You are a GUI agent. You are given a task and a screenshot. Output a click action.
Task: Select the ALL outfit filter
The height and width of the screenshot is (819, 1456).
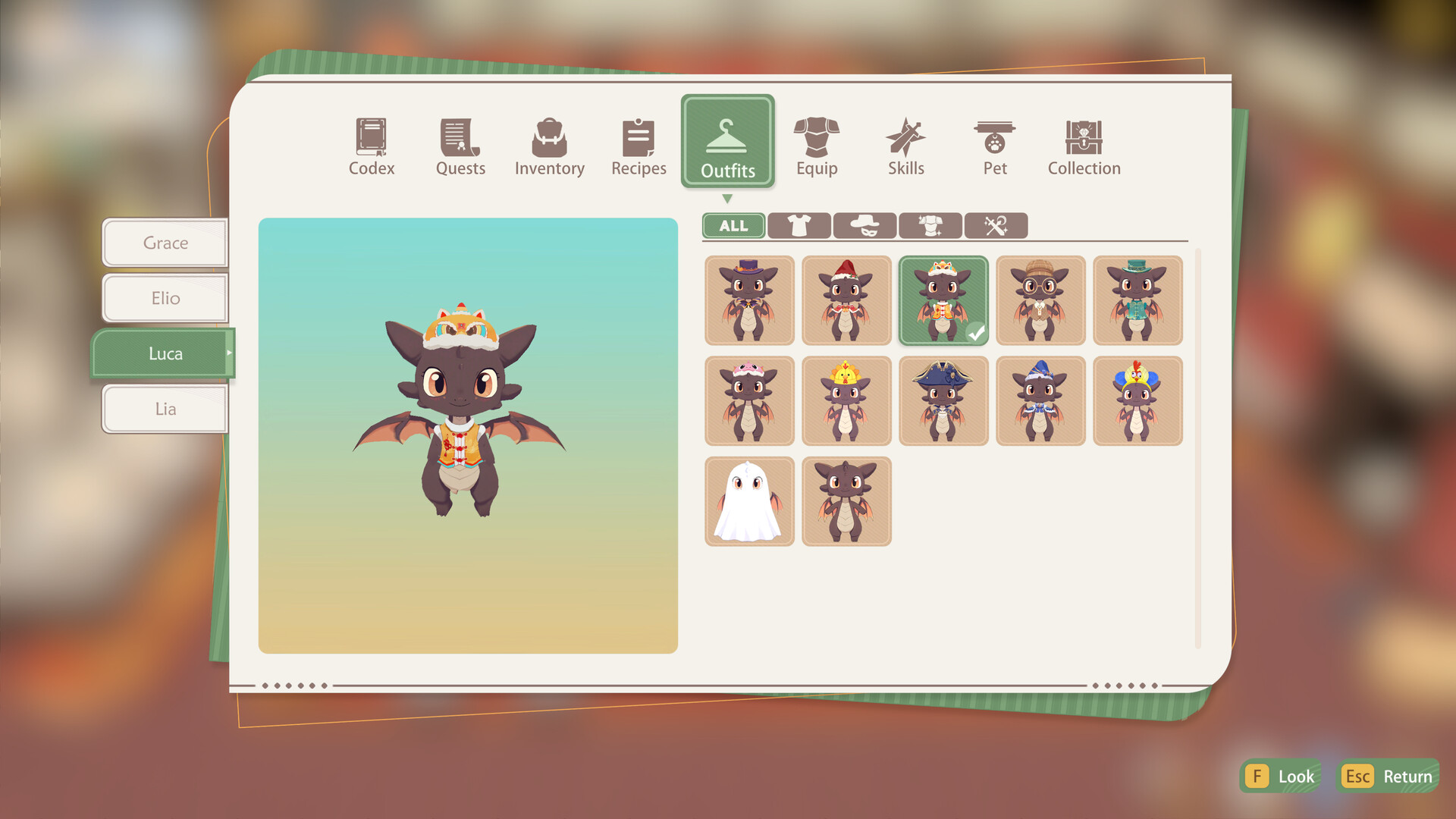click(x=733, y=225)
